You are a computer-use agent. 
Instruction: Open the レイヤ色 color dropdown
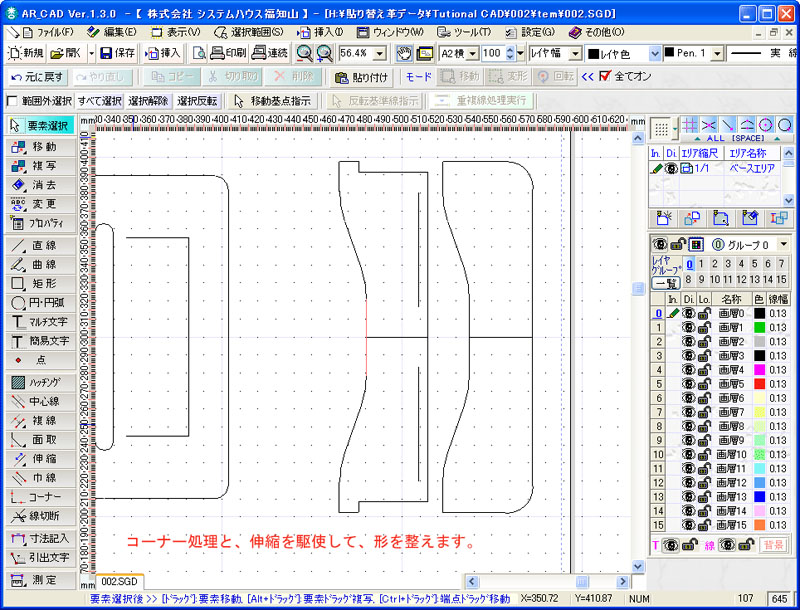point(655,53)
